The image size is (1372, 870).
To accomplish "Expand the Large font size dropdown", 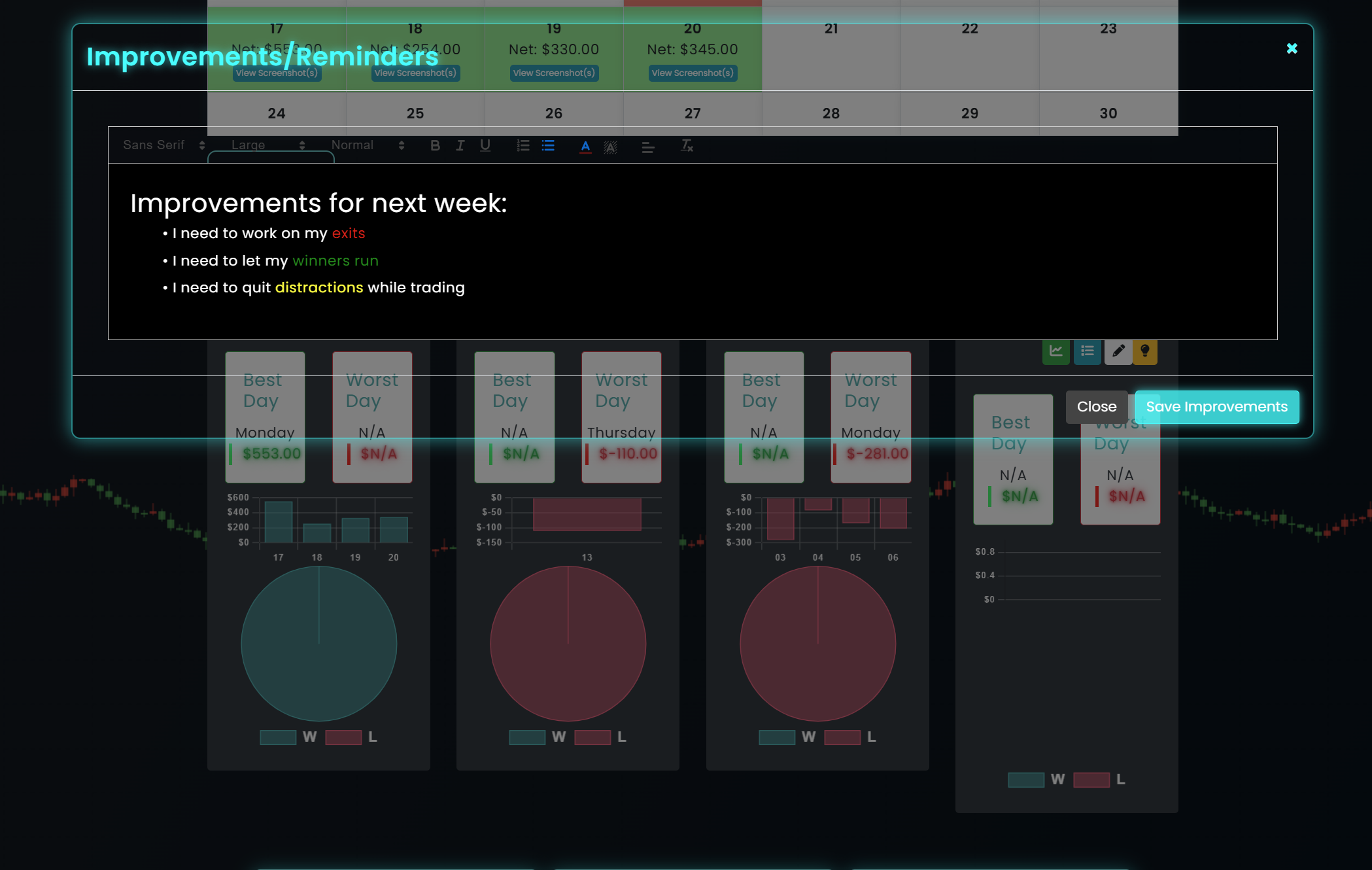I will [x=268, y=145].
